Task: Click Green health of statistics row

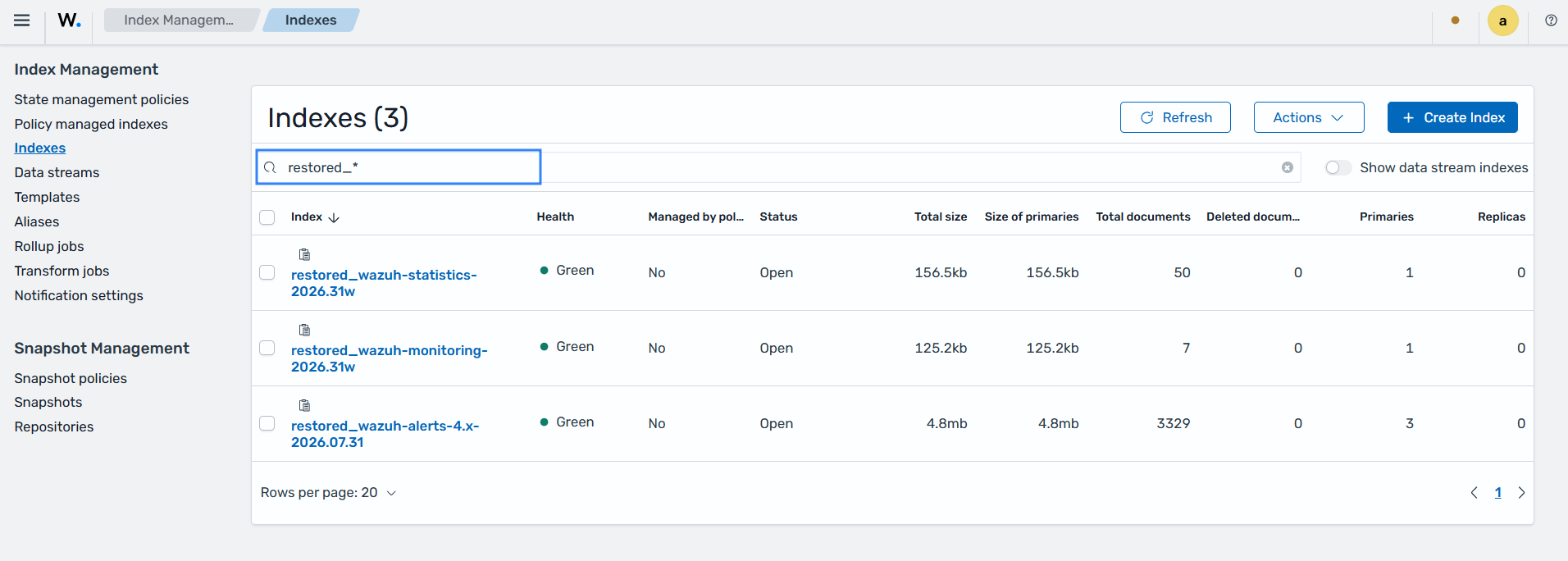Action: click(567, 271)
